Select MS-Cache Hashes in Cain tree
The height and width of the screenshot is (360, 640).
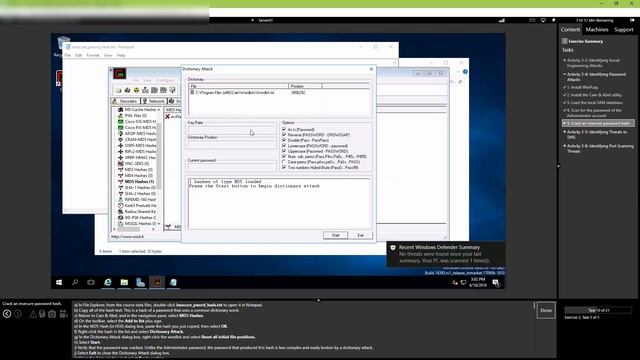point(137,110)
